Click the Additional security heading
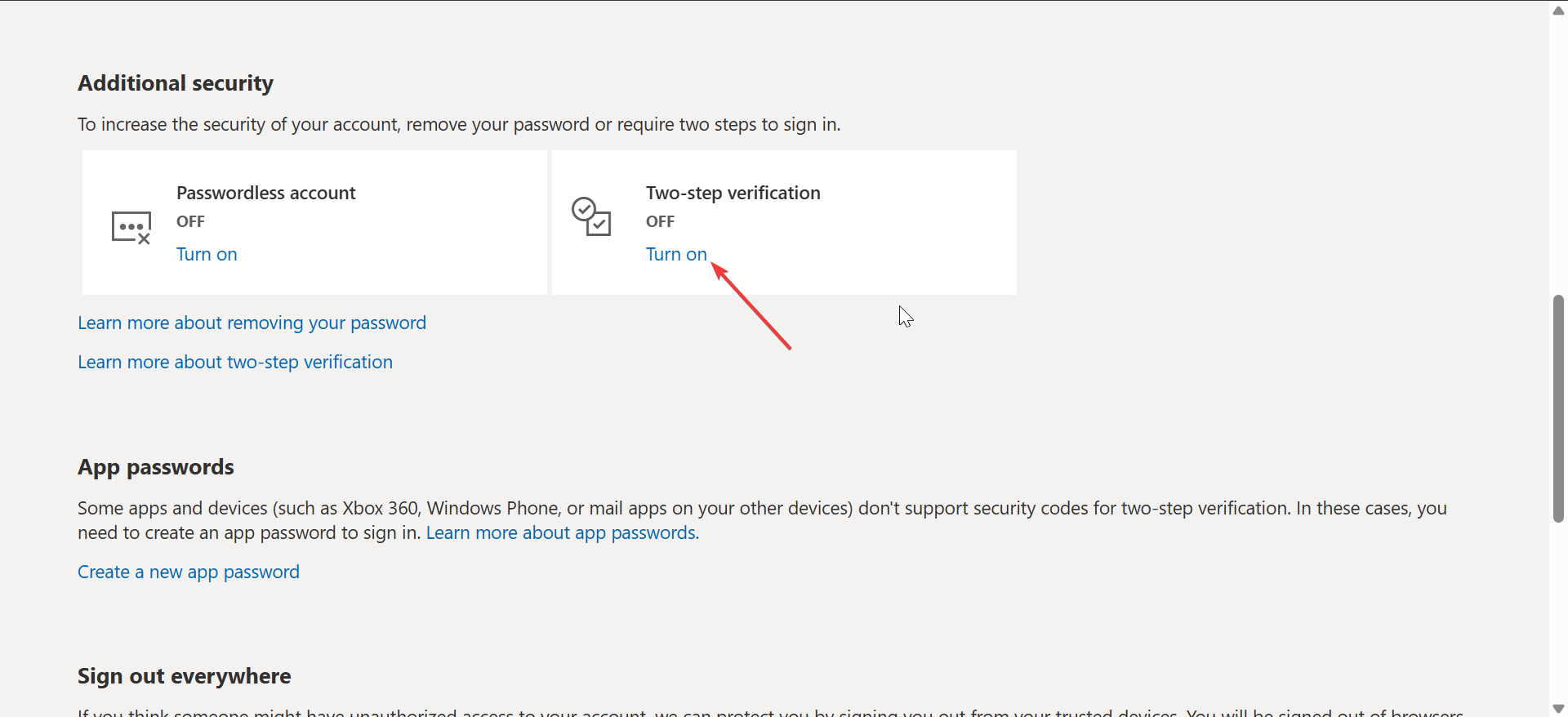The image size is (1568, 717). [x=176, y=83]
